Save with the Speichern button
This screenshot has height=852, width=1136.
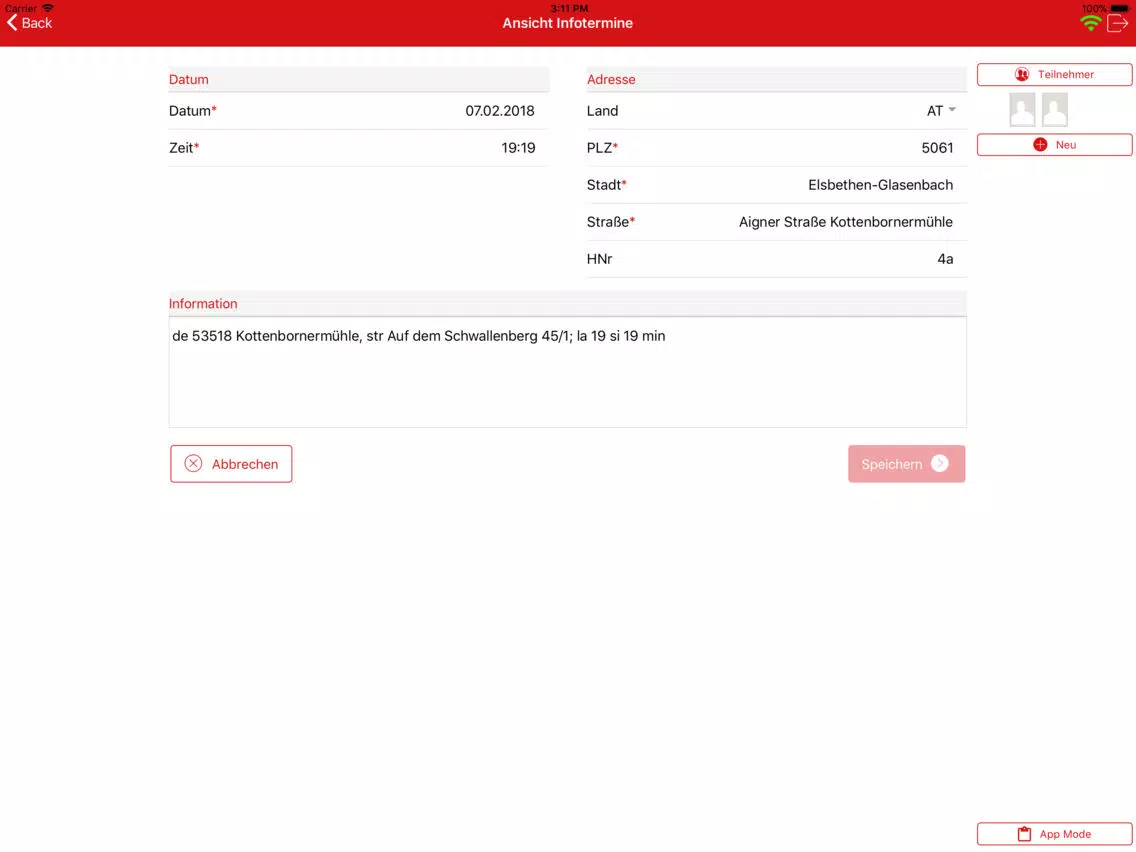[x=906, y=464]
